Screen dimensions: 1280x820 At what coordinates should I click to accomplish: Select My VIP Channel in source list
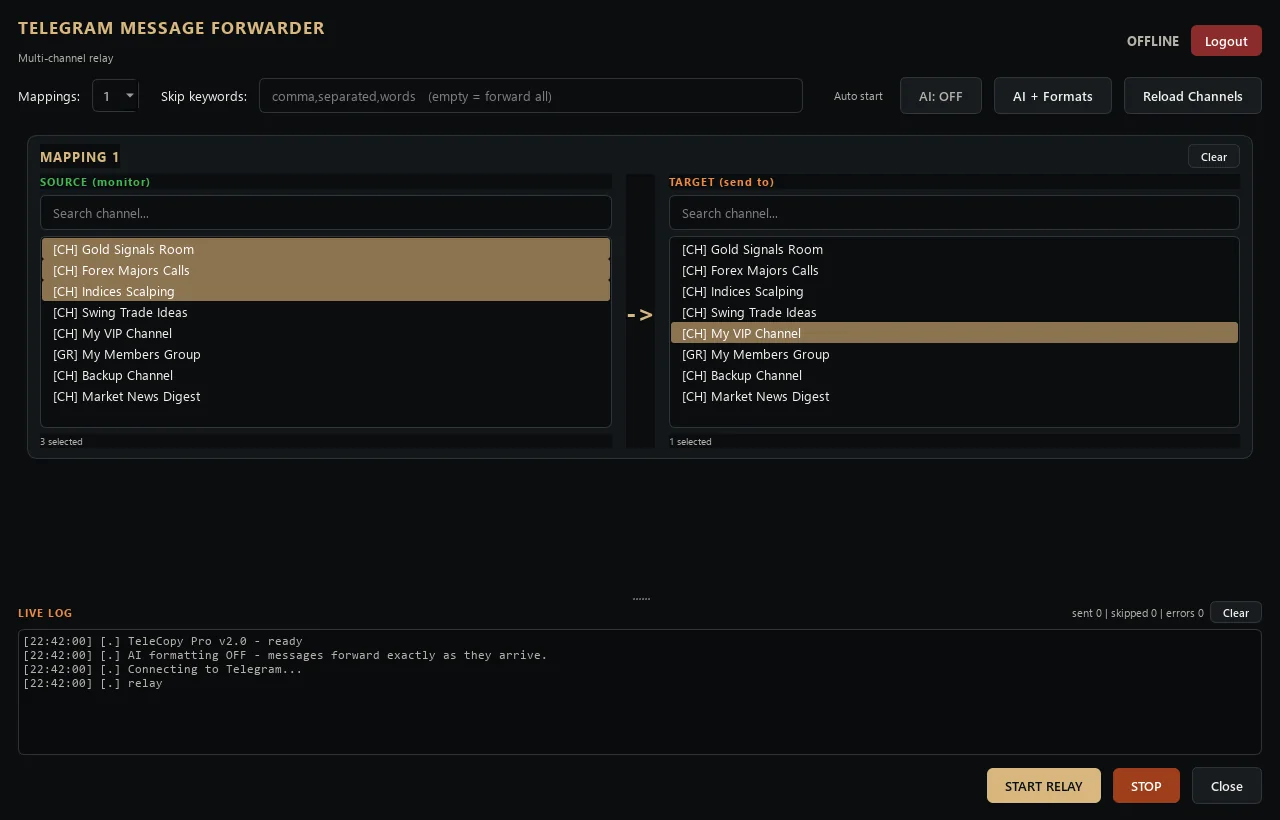point(325,333)
